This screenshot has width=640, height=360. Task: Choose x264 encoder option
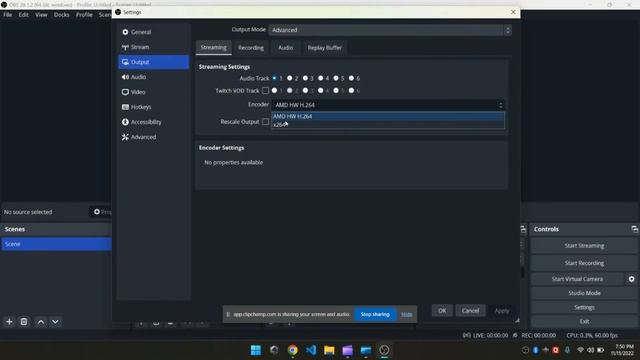(x=388, y=124)
